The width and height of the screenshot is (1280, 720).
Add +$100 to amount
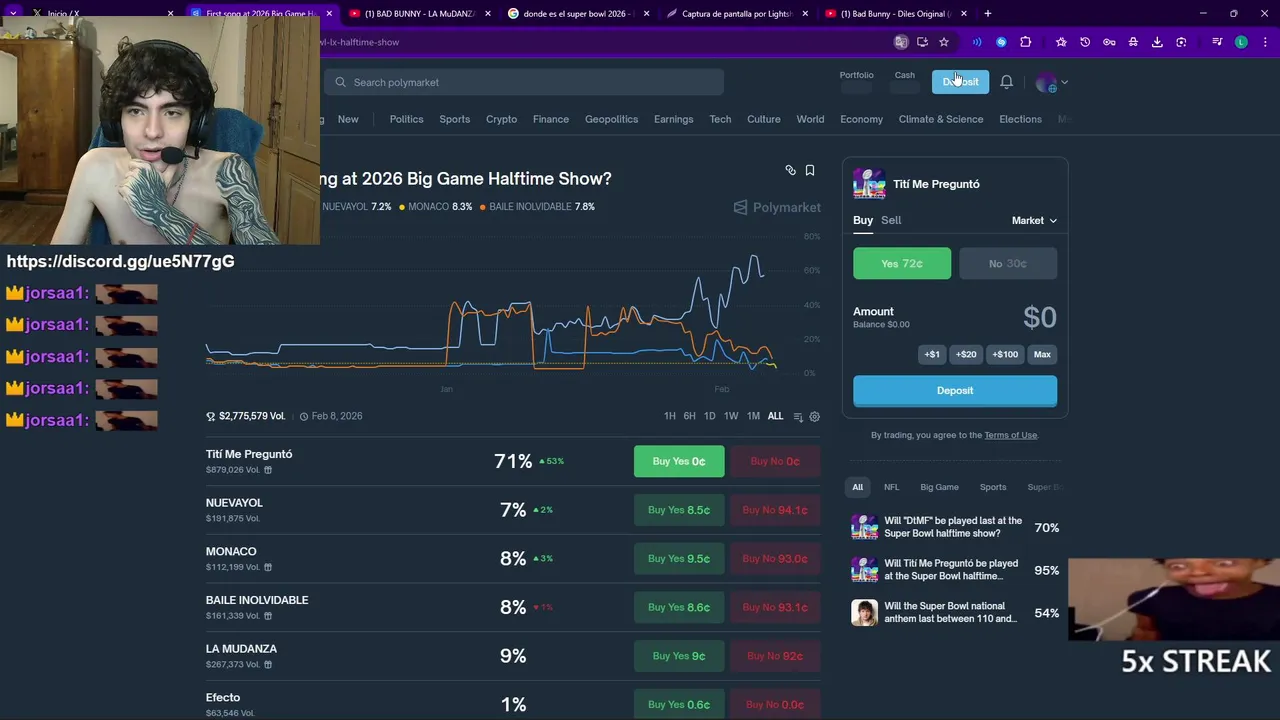1005,354
